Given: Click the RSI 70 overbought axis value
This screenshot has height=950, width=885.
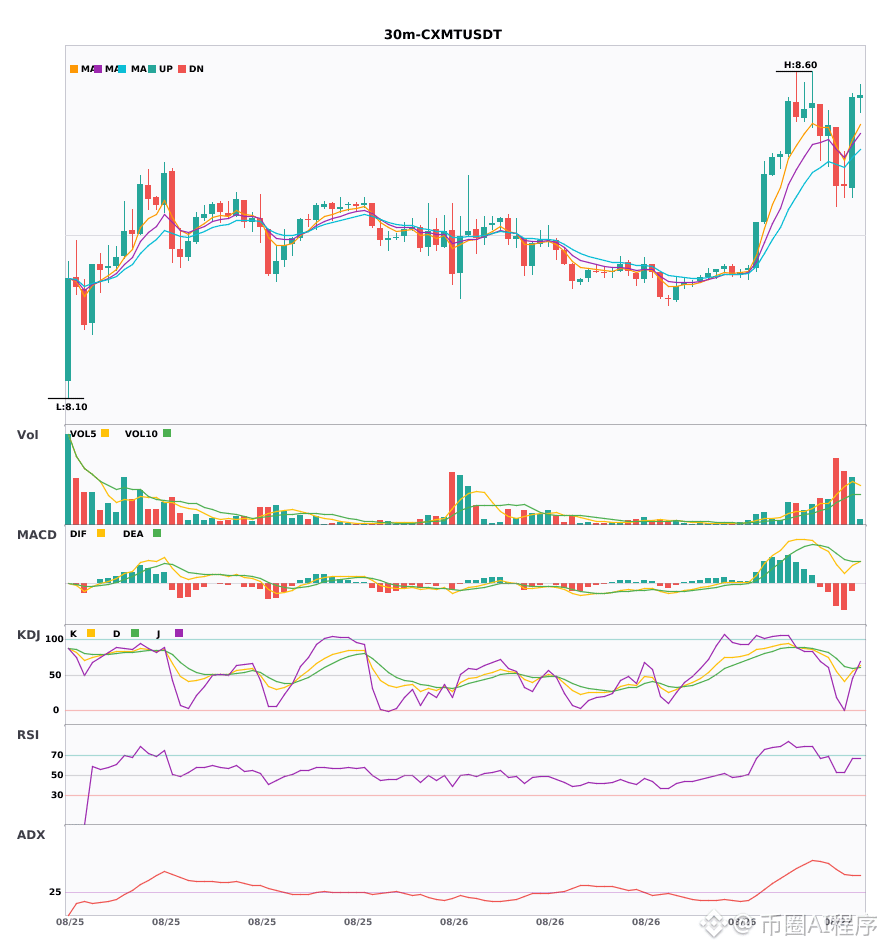Looking at the screenshot, I should point(57,755).
